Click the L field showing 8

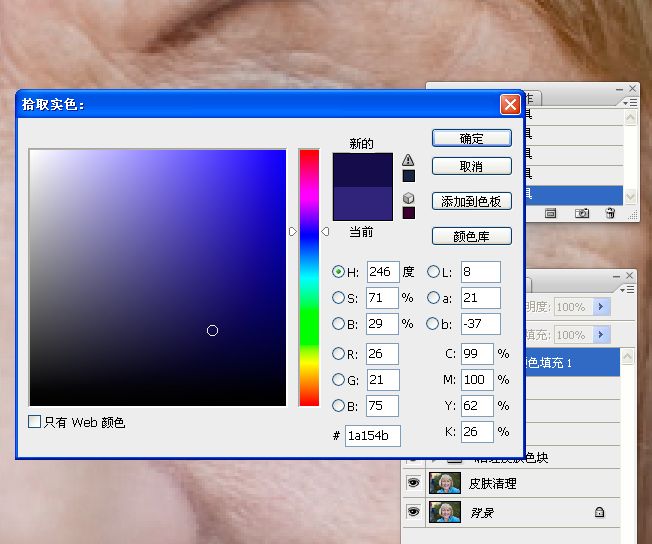coord(481,272)
